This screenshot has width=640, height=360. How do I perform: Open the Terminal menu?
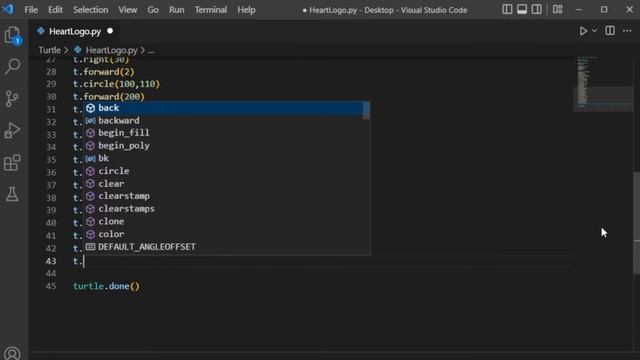click(x=211, y=9)
